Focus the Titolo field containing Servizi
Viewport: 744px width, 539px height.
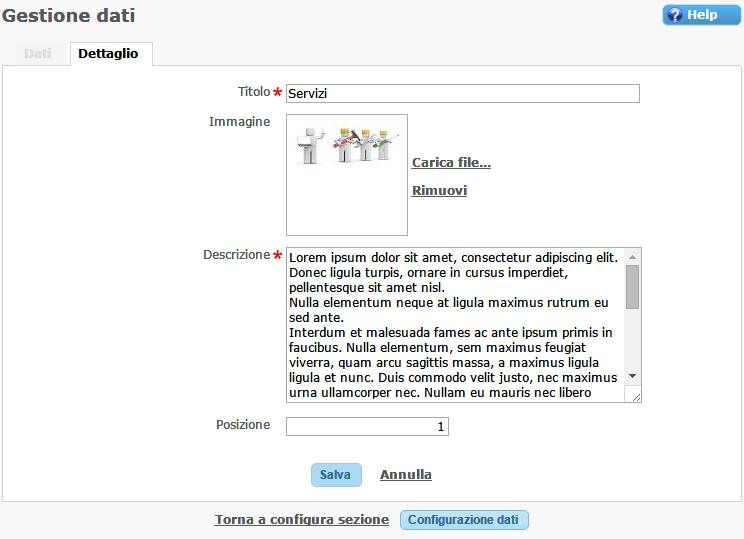462,93
